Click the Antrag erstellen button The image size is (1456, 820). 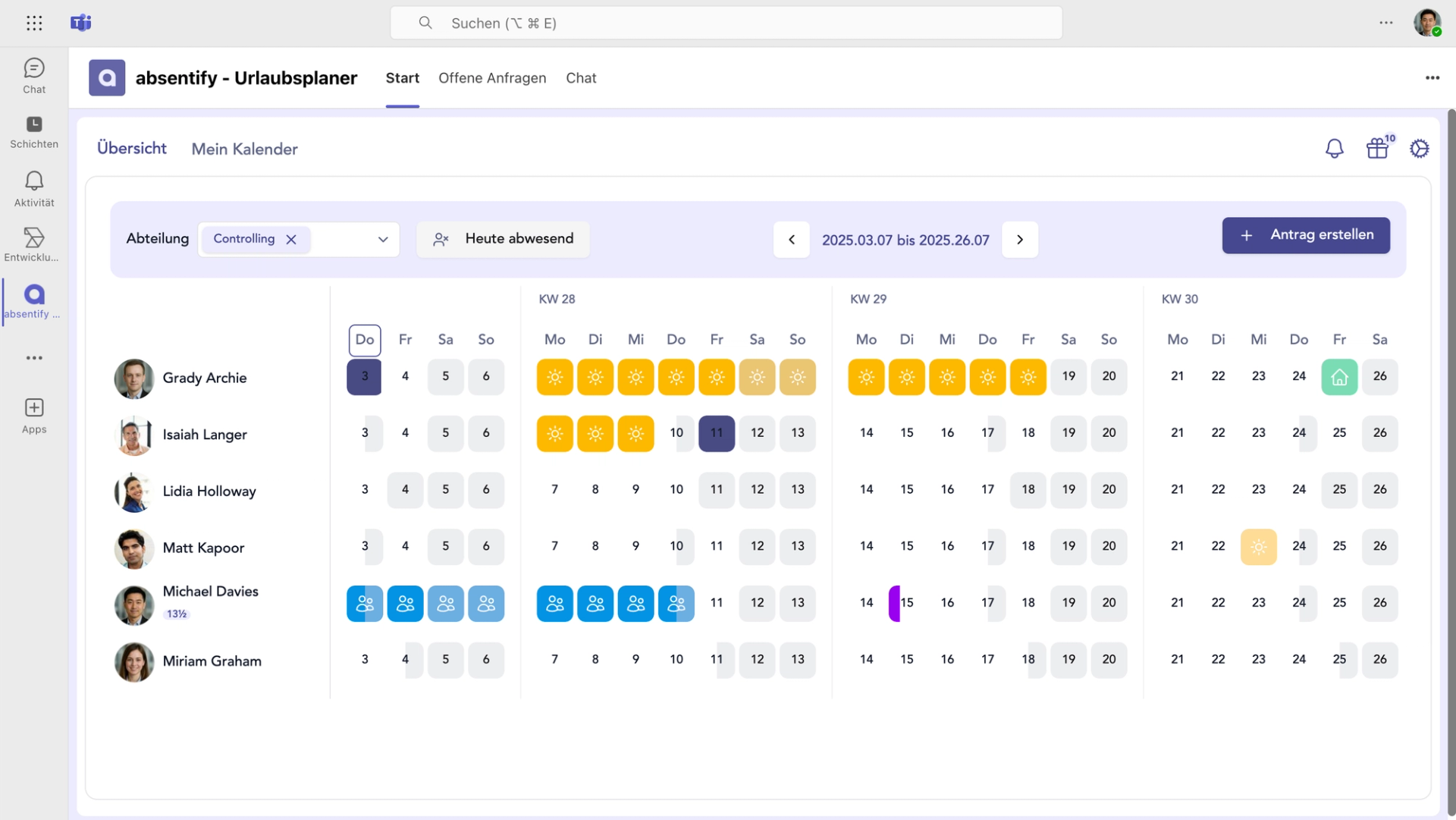[1305, 235]
